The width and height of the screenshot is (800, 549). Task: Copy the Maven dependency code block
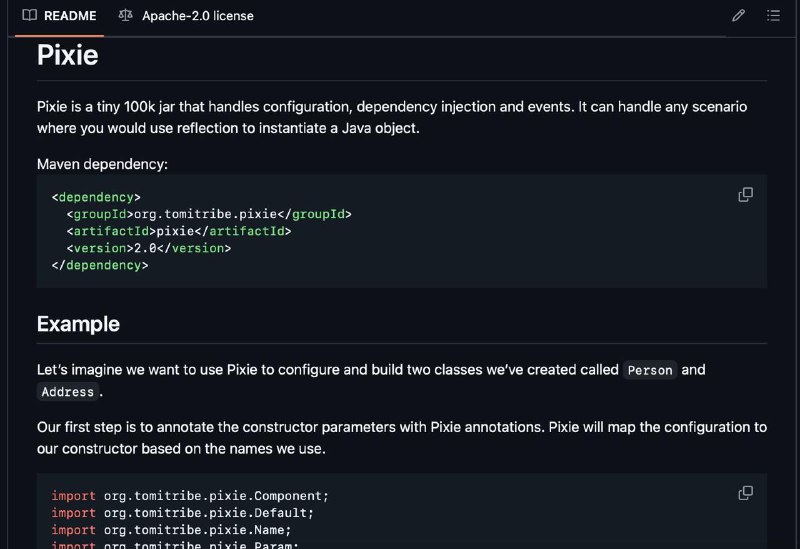click(745, 194)
